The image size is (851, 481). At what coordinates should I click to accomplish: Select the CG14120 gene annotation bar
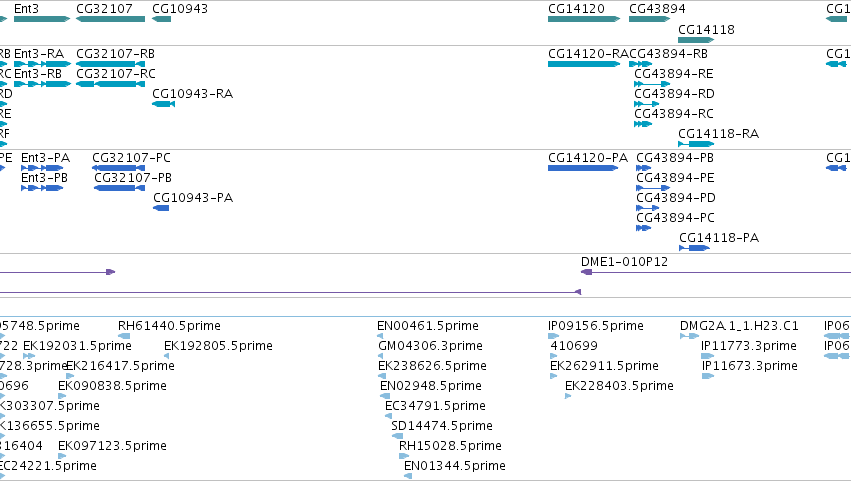pyautogui.click(x=584, y=19)
